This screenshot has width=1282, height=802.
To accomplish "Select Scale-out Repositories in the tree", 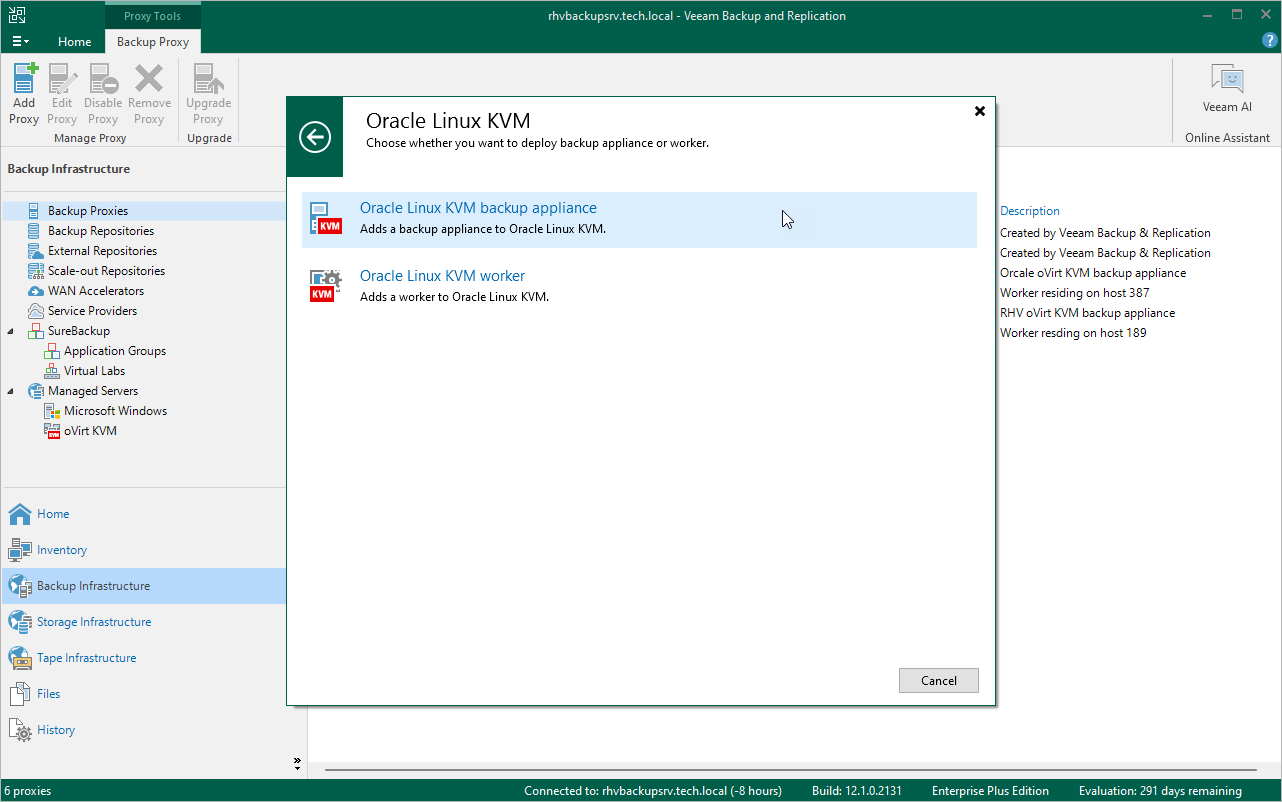I will tap(106, 271).
